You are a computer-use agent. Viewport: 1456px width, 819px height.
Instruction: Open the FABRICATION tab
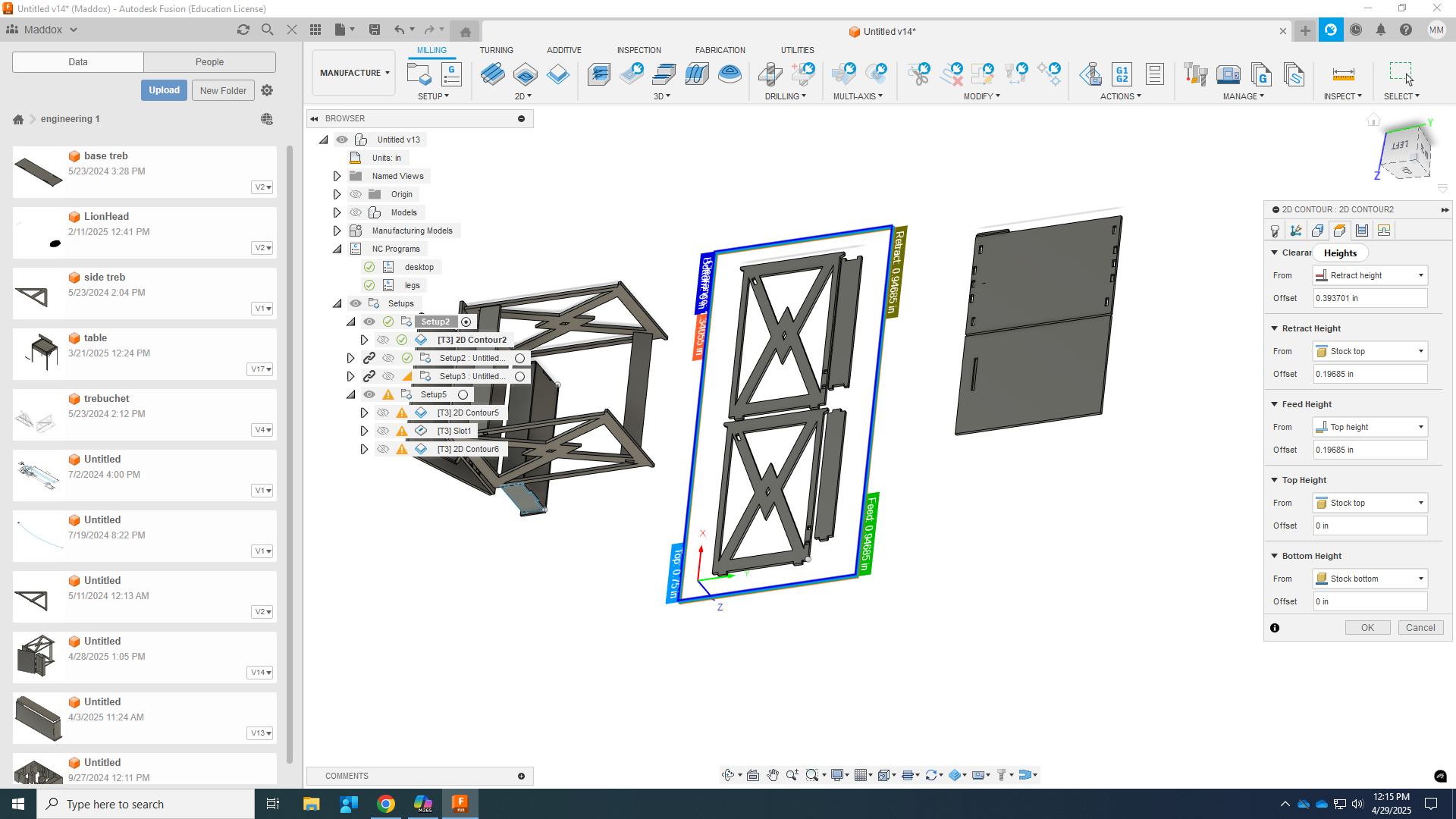point(720,50)
